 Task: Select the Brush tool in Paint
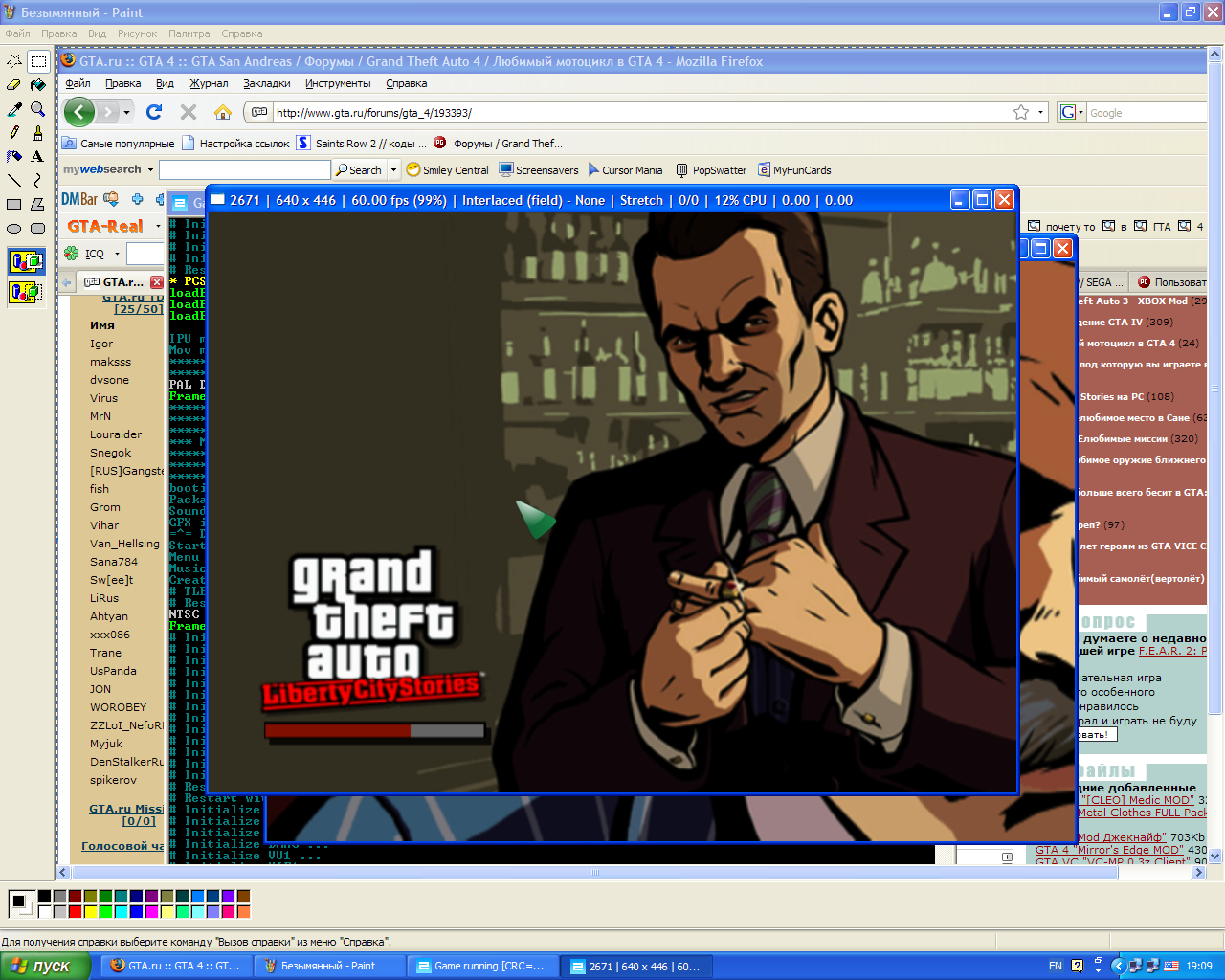tap(38, 132)
